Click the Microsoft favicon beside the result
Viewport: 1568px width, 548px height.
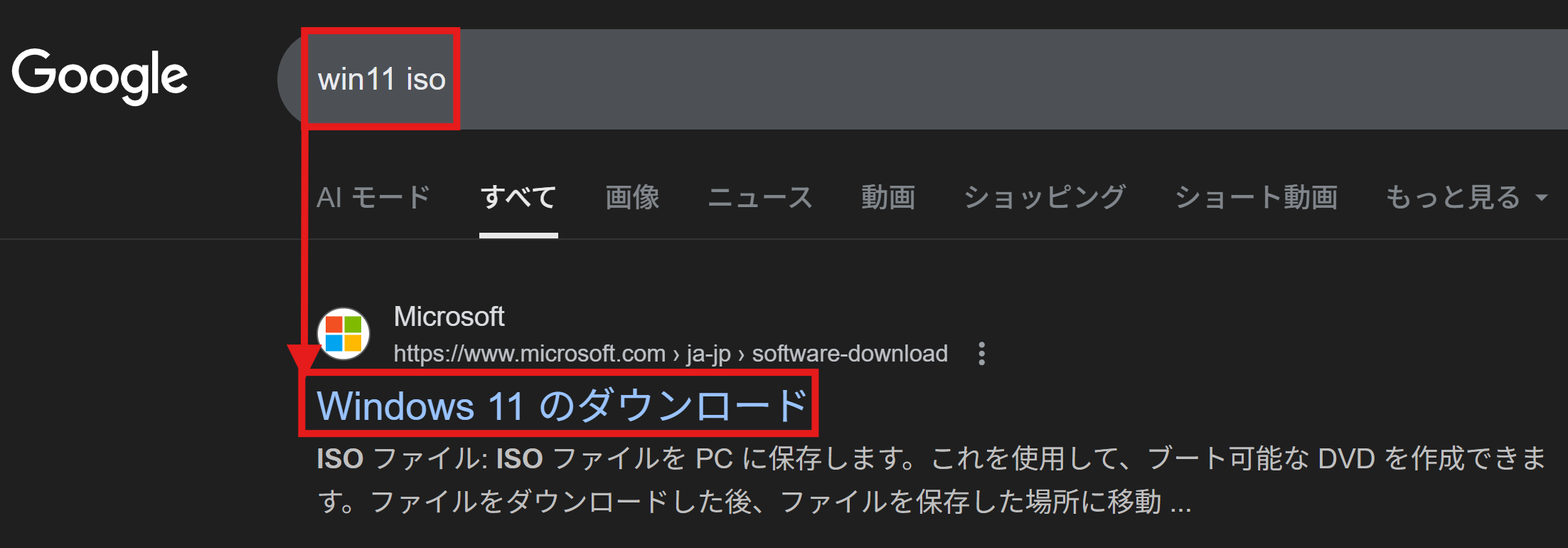343,334
